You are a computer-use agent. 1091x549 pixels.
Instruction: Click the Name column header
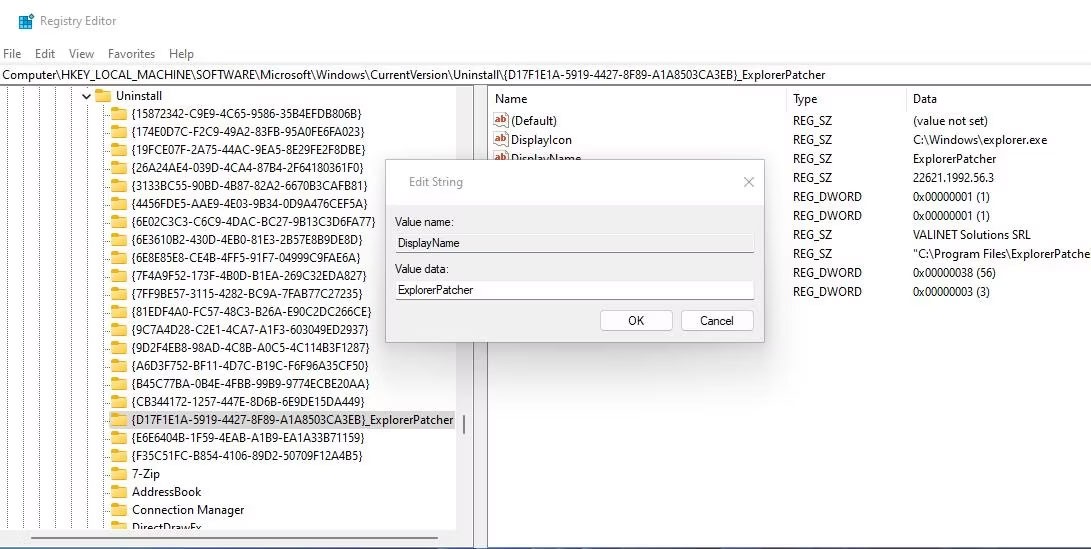(511, 99)
